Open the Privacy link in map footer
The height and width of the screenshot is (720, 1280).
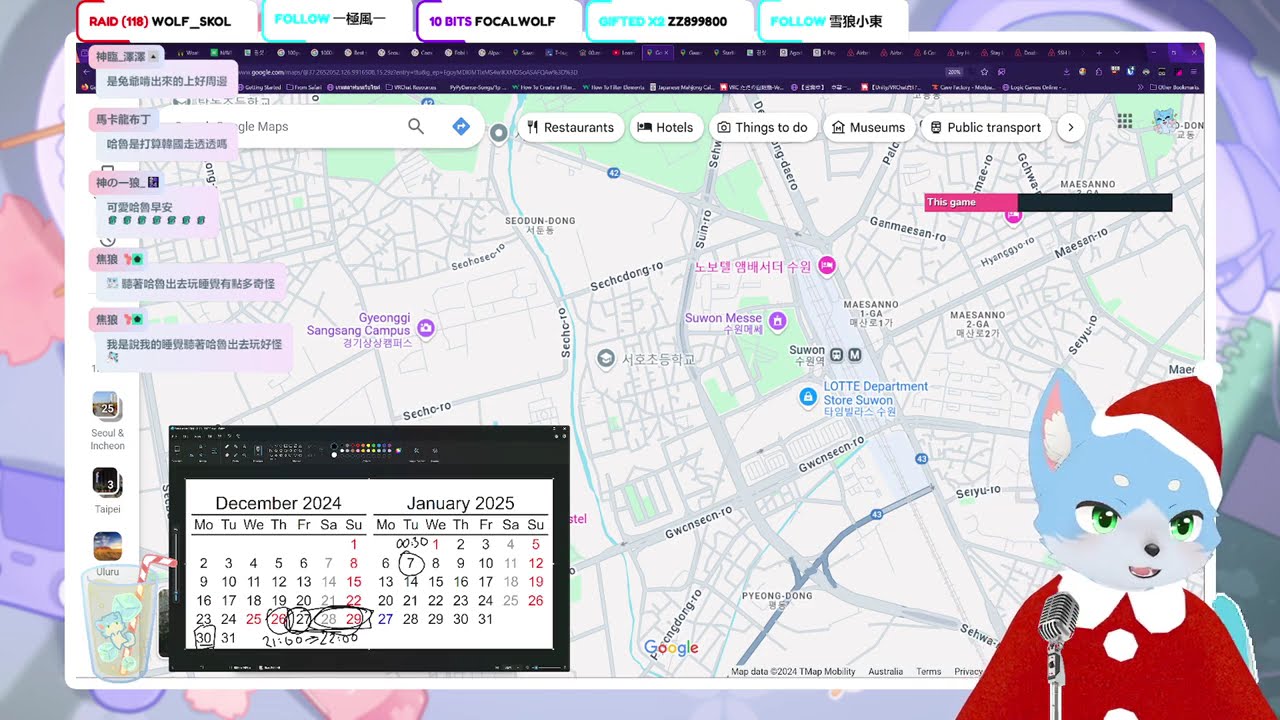[x=968, y=672]
